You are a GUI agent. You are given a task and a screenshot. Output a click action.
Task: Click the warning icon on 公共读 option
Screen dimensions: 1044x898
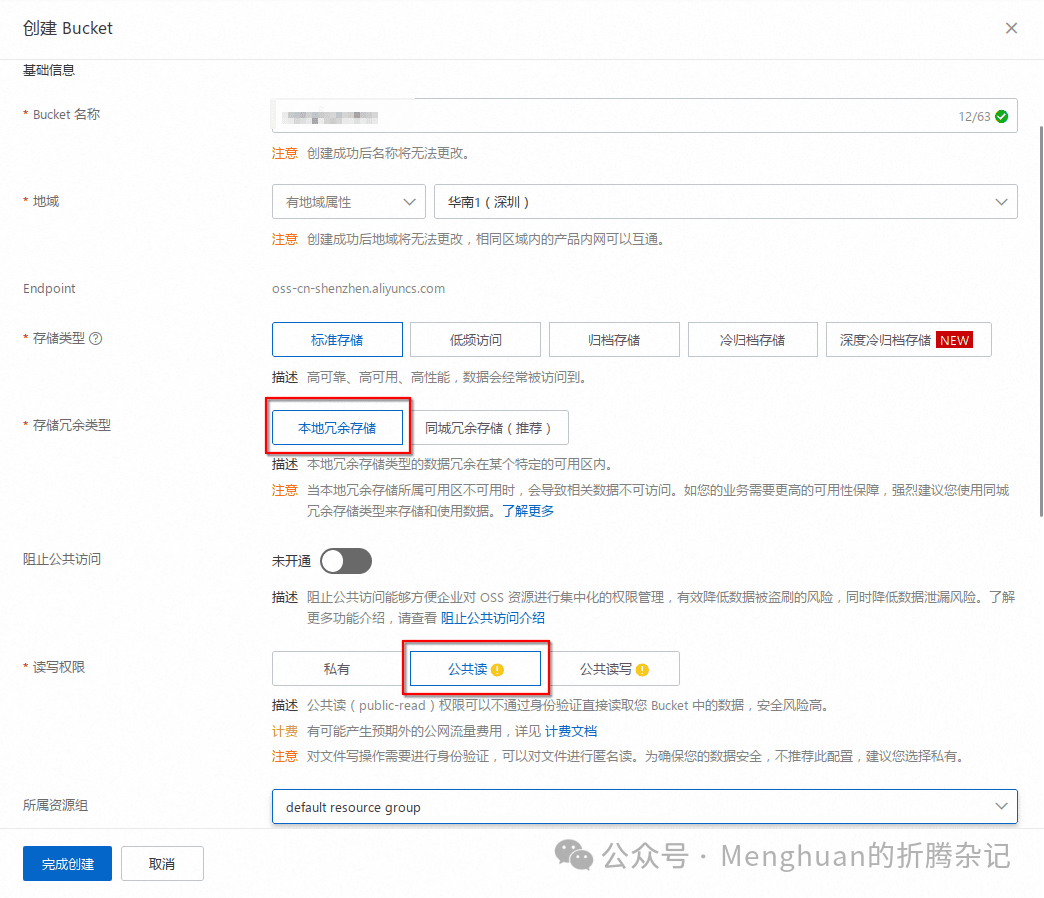[501, 668]
